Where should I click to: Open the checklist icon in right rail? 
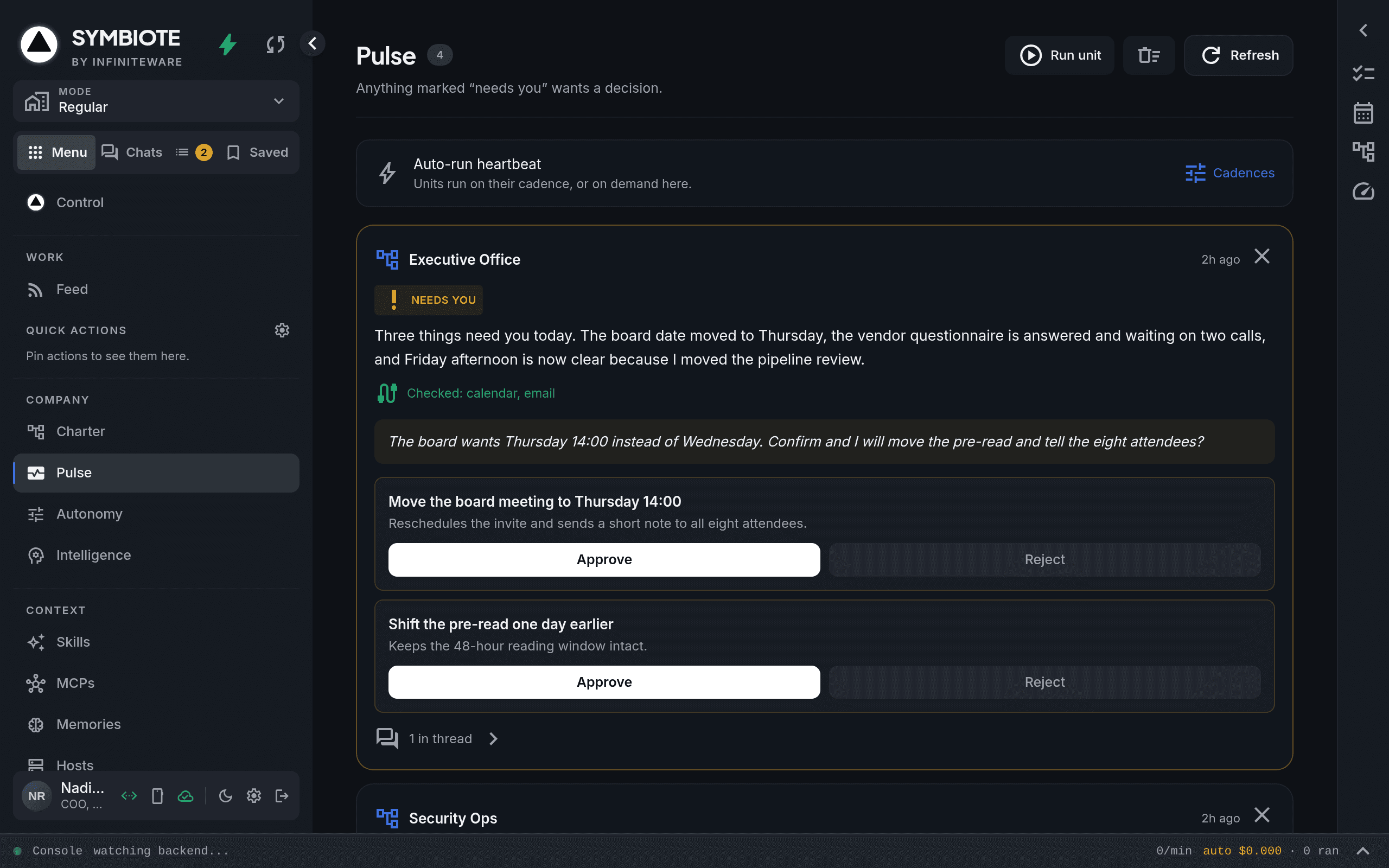[1363, 73]
